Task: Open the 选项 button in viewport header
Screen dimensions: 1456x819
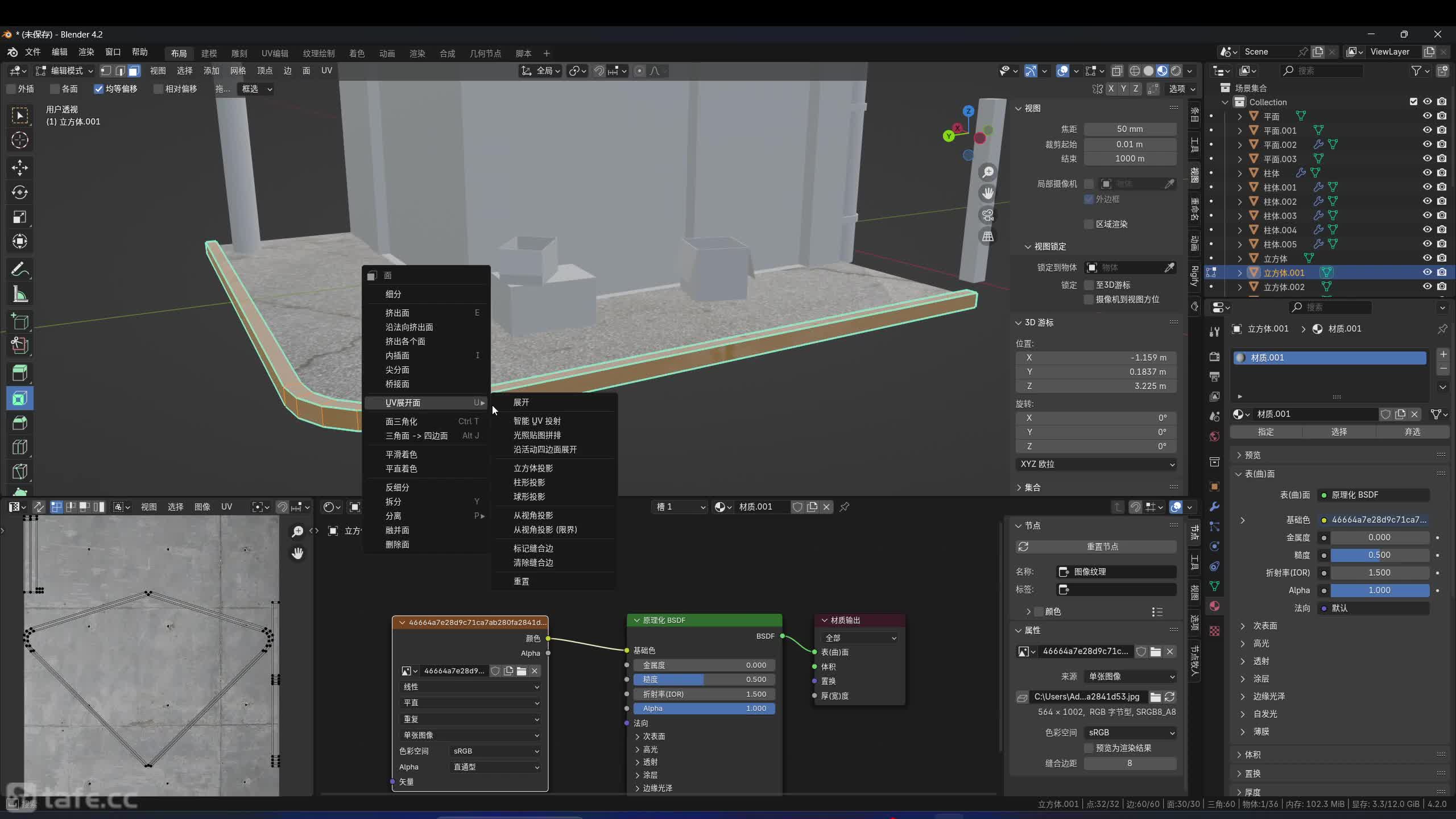Action: 1182,89
